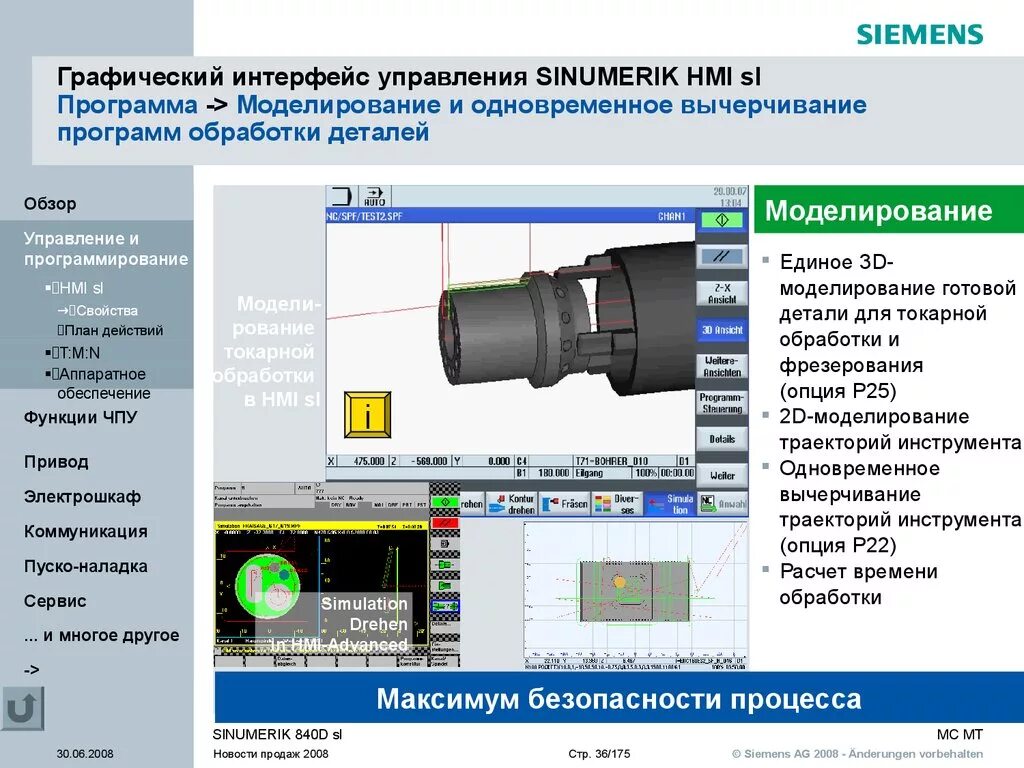Click the X value 475.000

tap(368, 461)
